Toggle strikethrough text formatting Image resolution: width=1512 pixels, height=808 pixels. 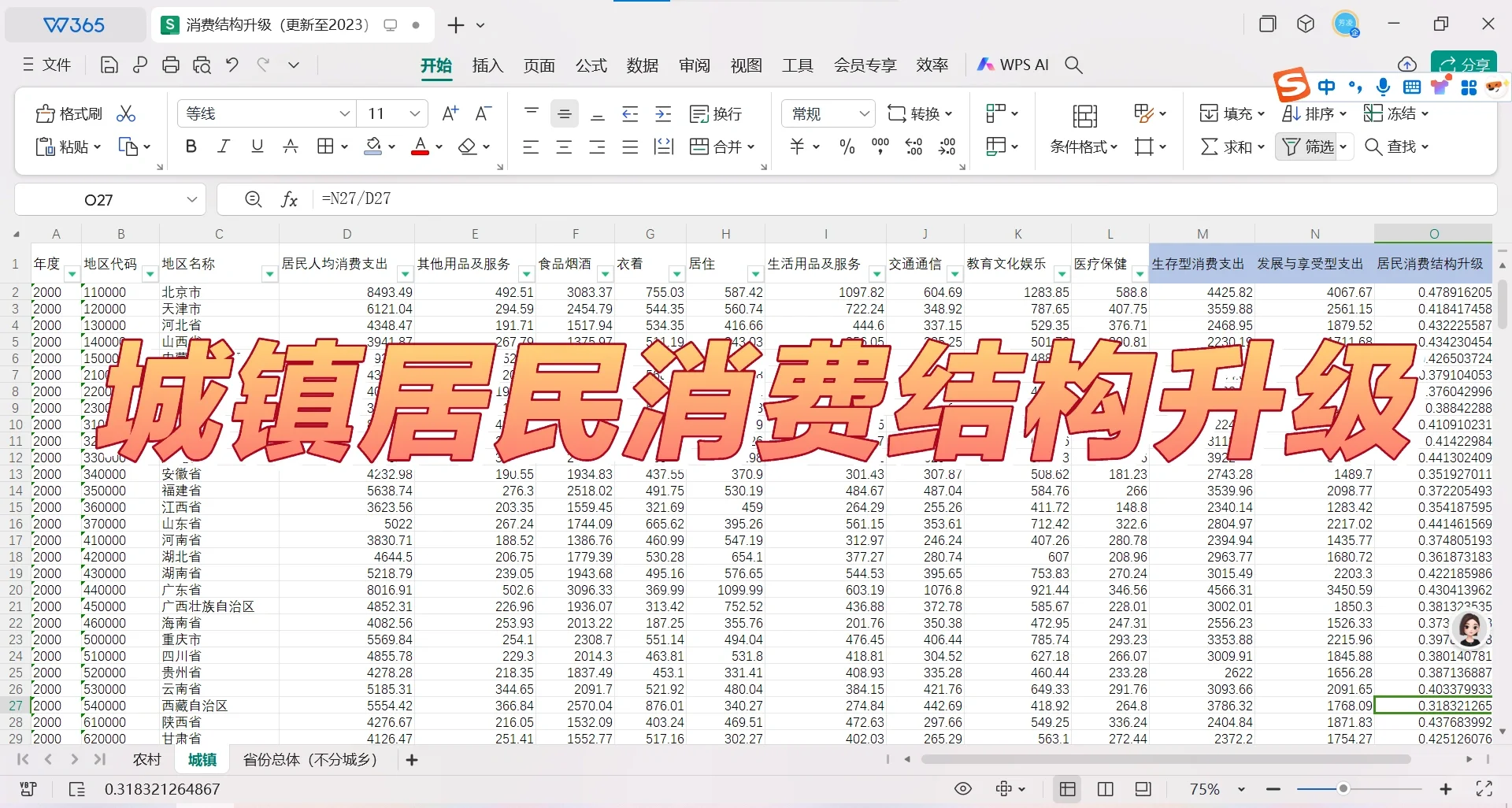pyautogui.click(x=291, y=146)
